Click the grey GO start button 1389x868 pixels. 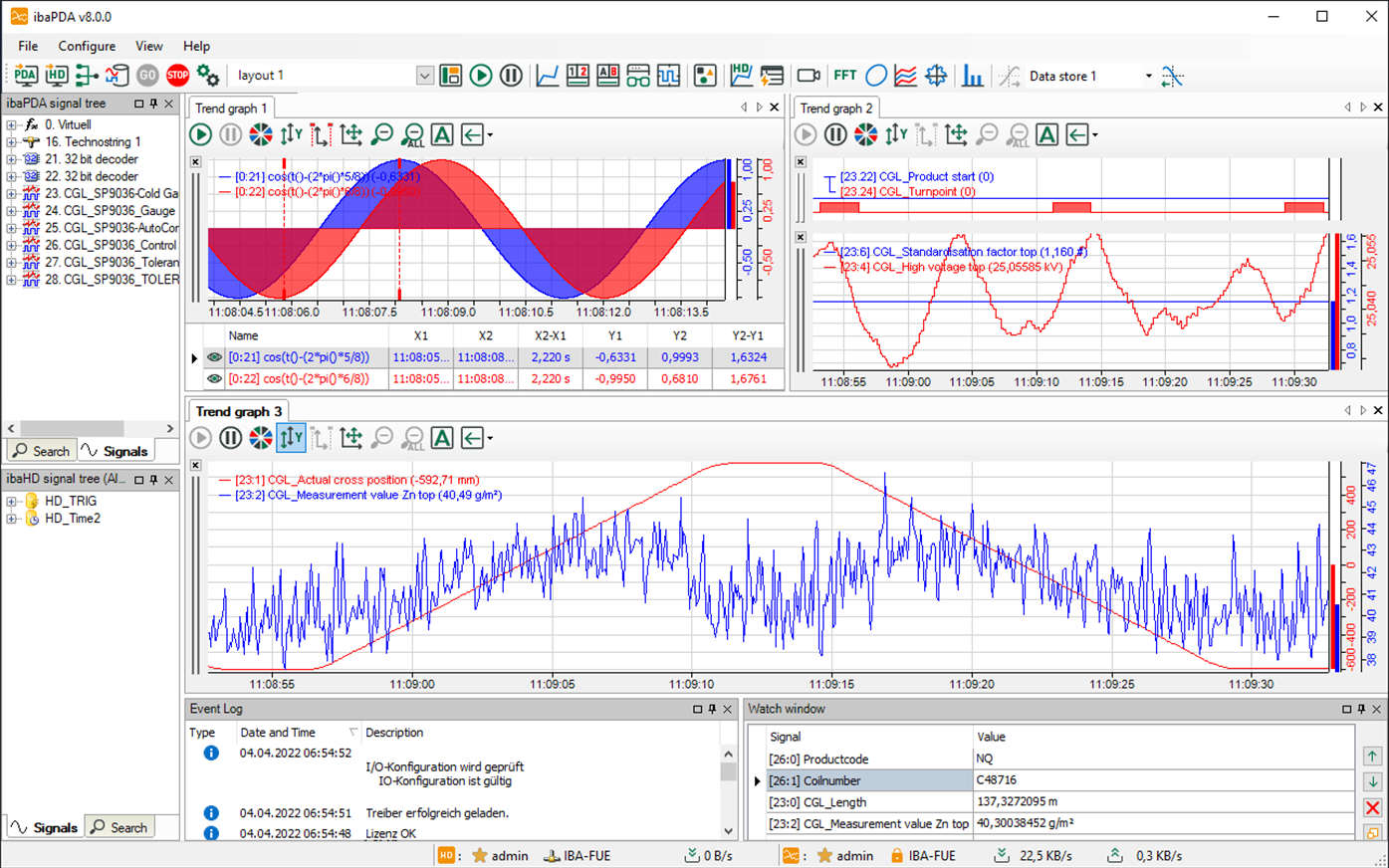tap(147, 76)
